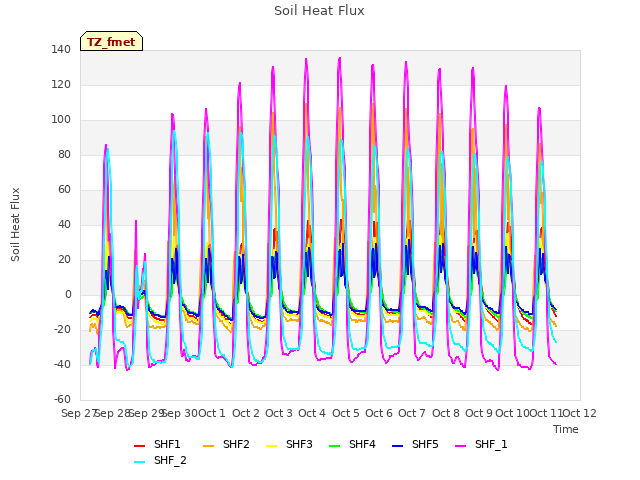Click the Oct 5 x-axis label
This screenshot has height=480, width=640.
coord(346,413)
